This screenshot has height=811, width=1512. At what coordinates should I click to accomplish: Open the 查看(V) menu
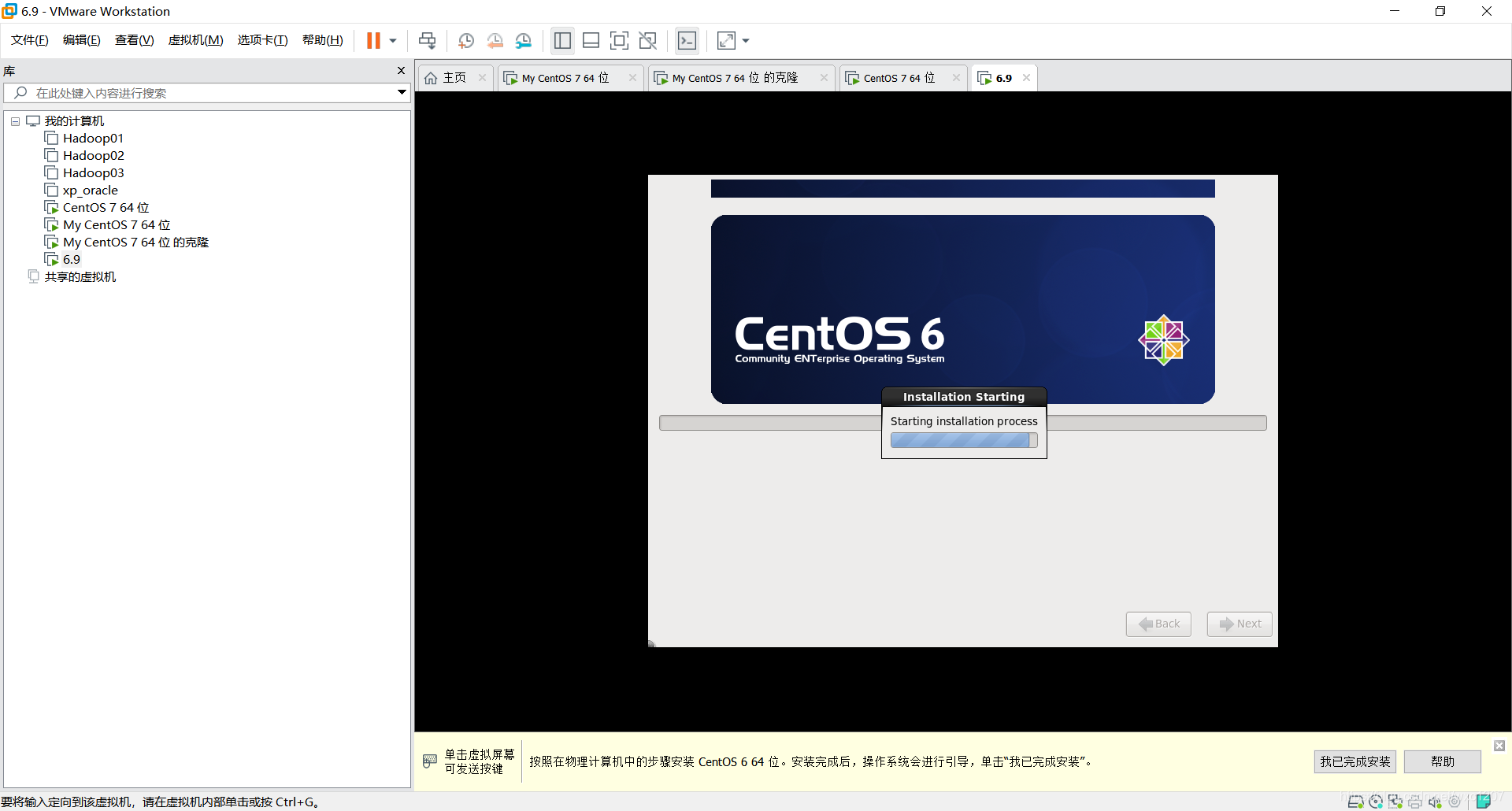pos(135,40)
